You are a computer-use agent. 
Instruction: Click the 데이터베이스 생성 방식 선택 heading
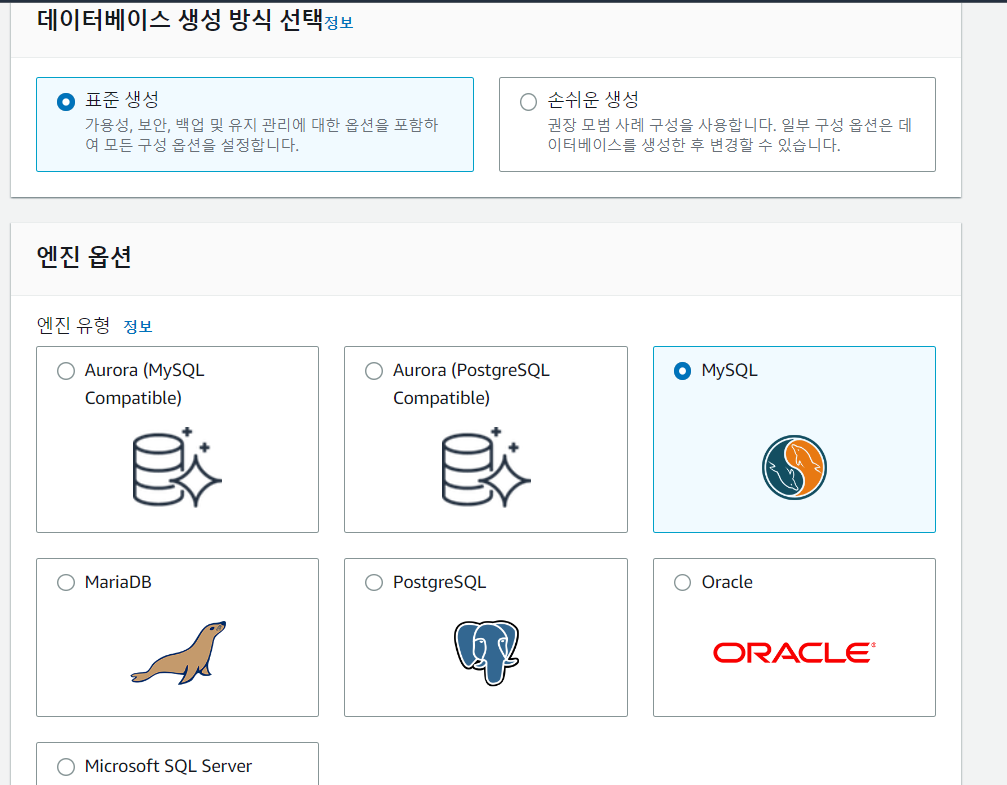coord(180,20)
